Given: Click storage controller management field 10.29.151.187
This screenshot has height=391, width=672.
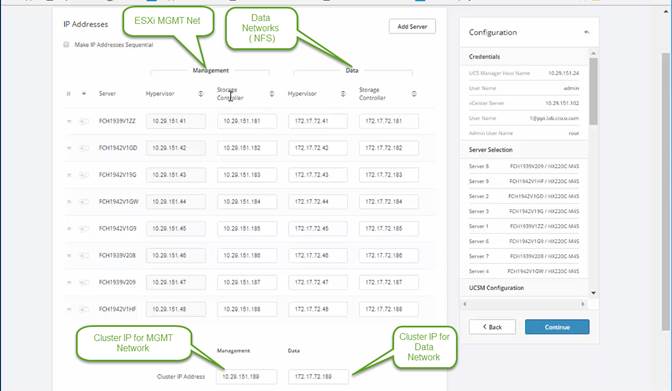Looking at the screenshot, I should click(x=247, y=283).
